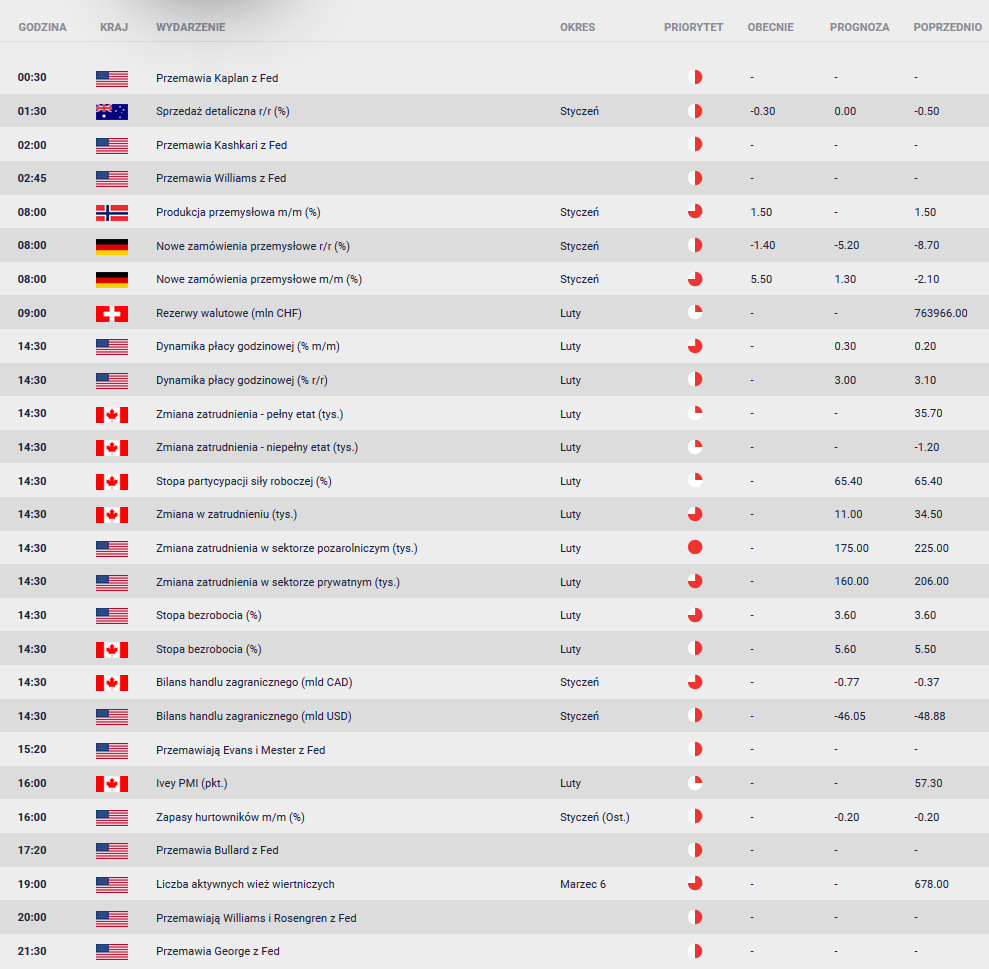989x969 pixels.
Task: Open Zmiana zatrudnienia w sektorze prywatnym event
Action: pyautogui.click(x=277, y=582)
